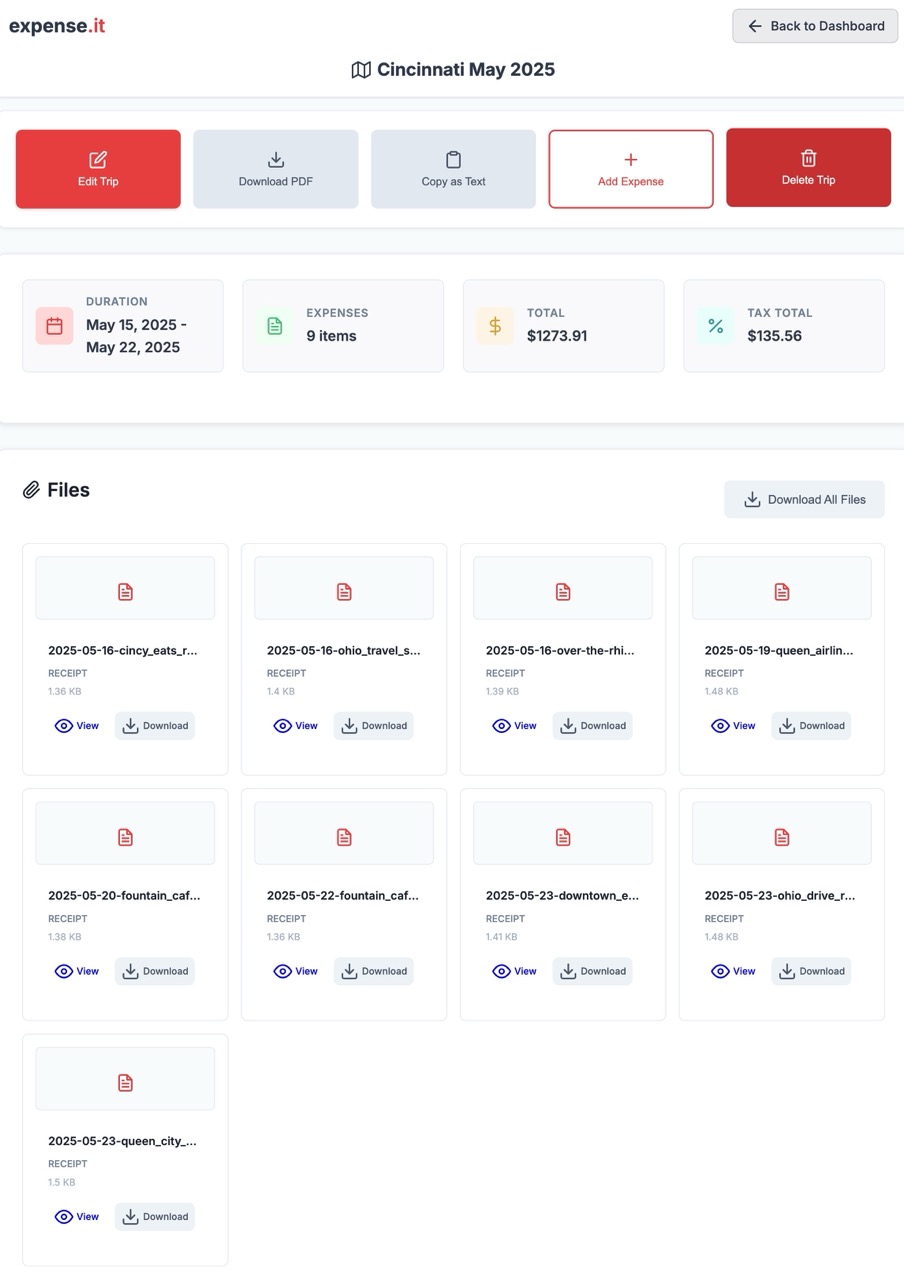Click the queen_airlin file thumbnail
Screen dimensions: 904x1280
[x=782, y=588]
